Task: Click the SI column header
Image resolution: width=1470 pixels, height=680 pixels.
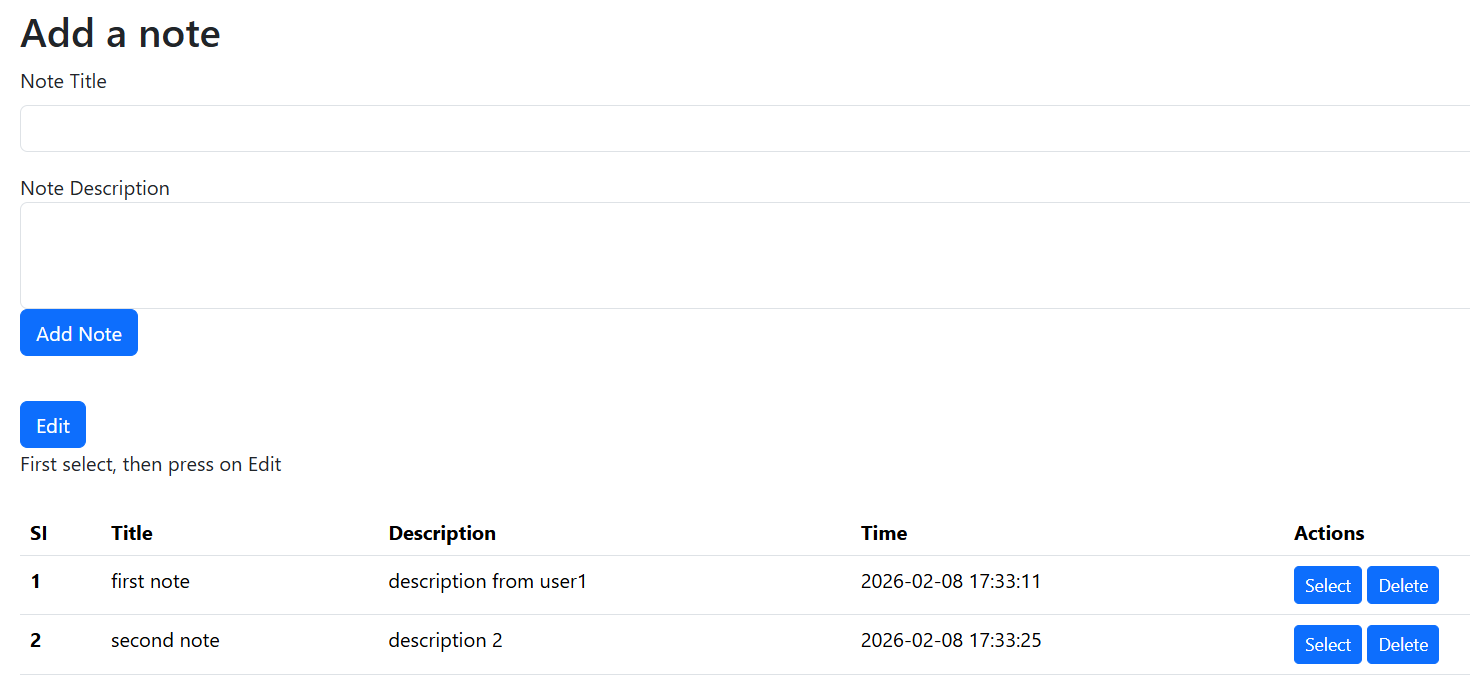Action: click(38, 533)
